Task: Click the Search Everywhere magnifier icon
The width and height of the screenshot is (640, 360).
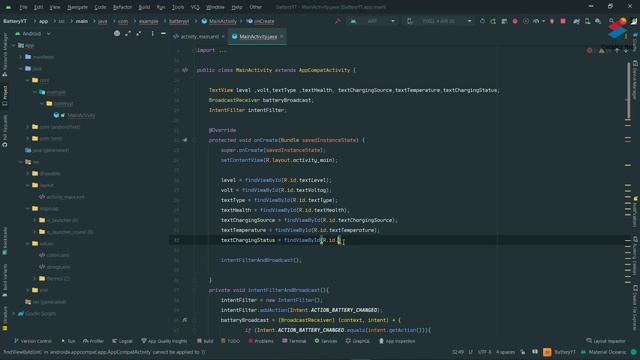Action: click(611, 21)
